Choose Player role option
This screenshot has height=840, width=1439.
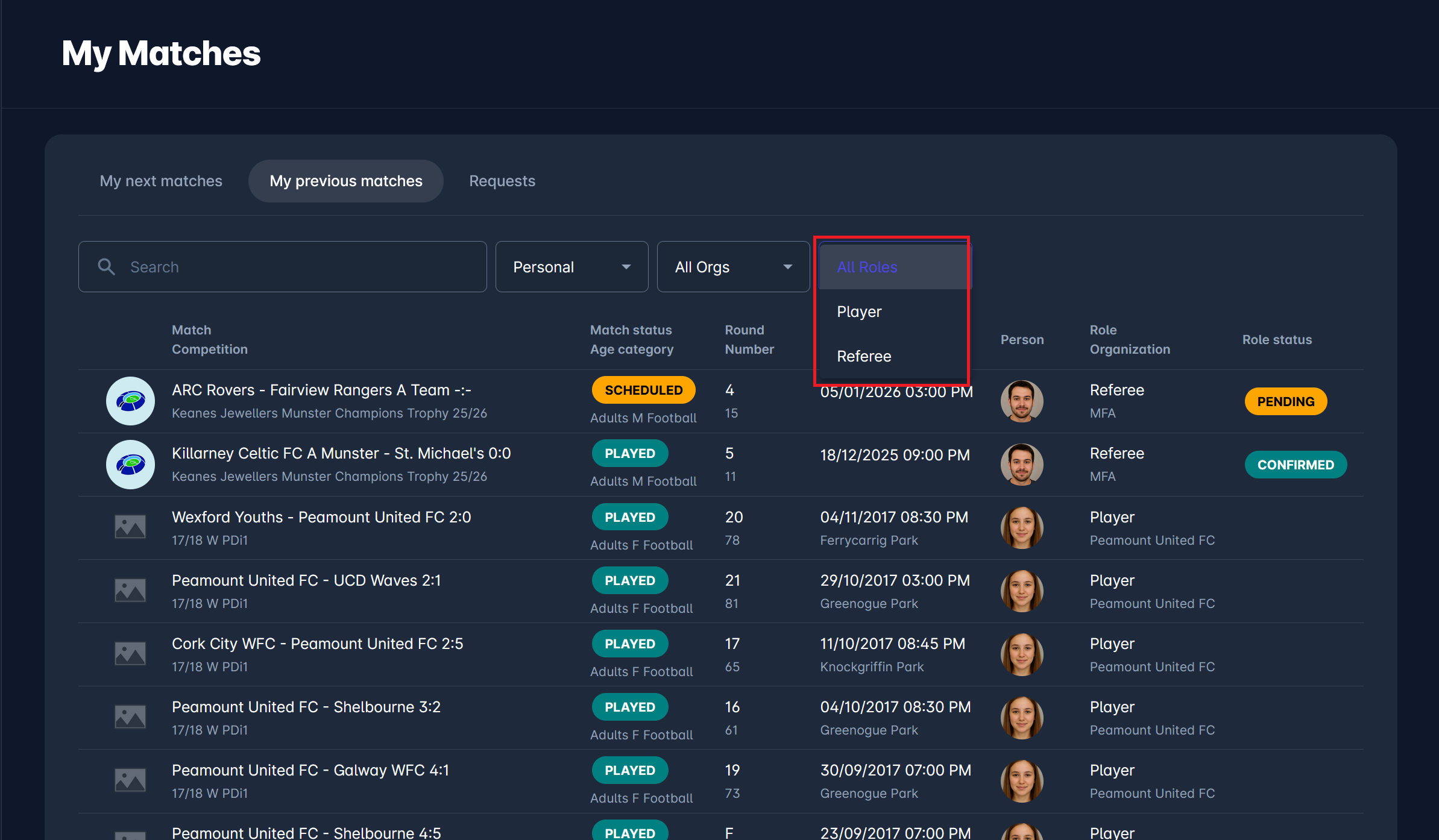point(859,312)
